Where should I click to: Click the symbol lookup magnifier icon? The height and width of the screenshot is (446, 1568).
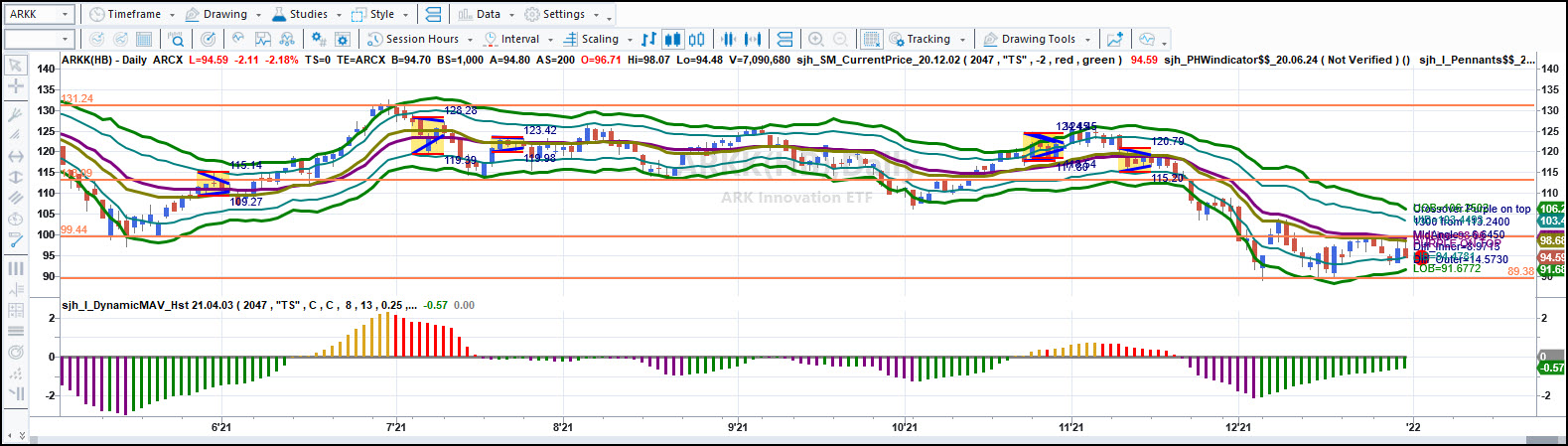(176, 39)
